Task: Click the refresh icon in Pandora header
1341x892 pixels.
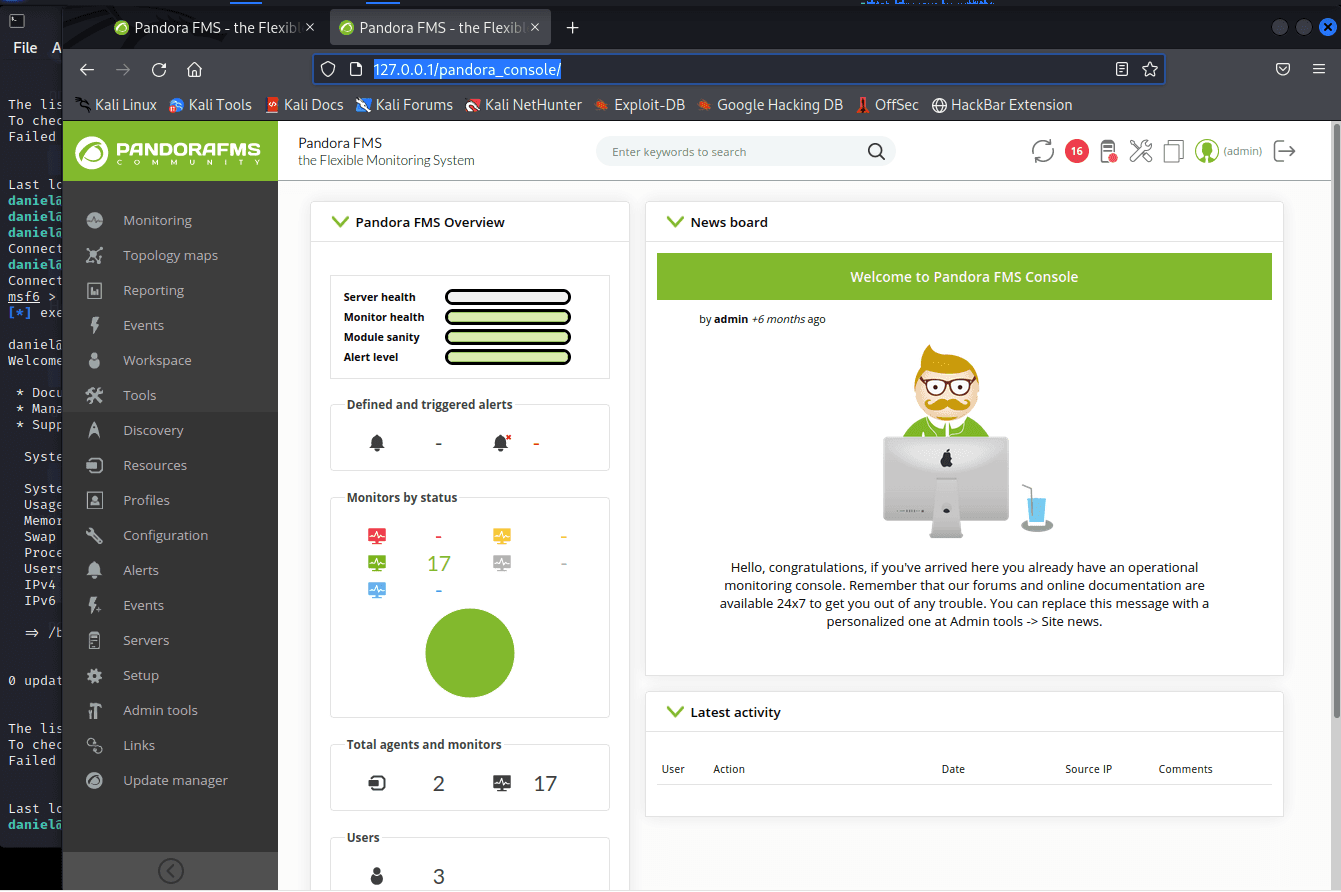Action: [1043, 152]
